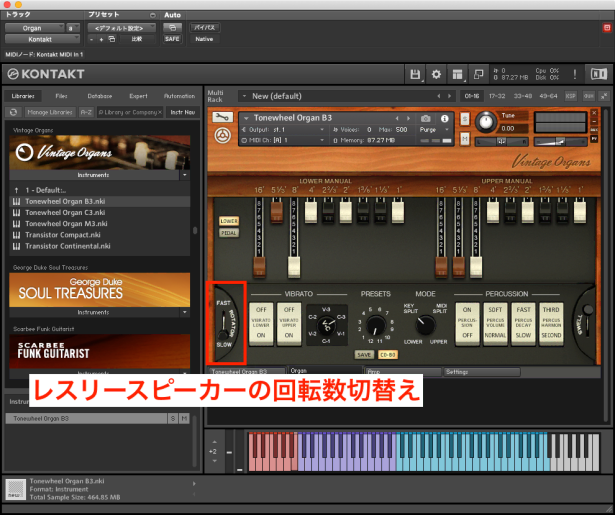Load Tonewheel Organ C3.nki from the list
The width and height of the screenshot is (615, 515).
coord(65,213)
